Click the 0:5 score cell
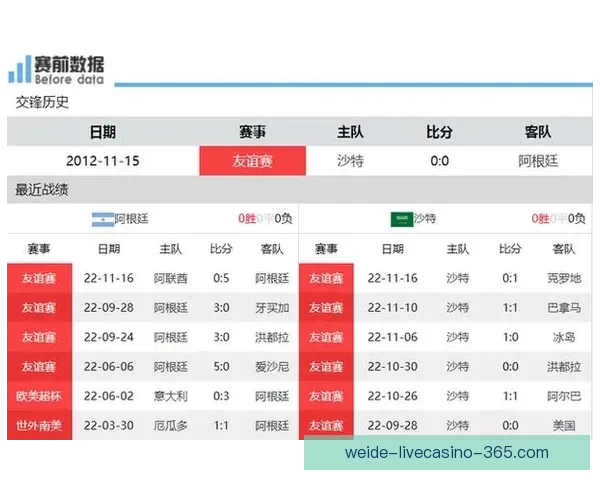This screenshot has height=480, width=600. tap(221, 278)
